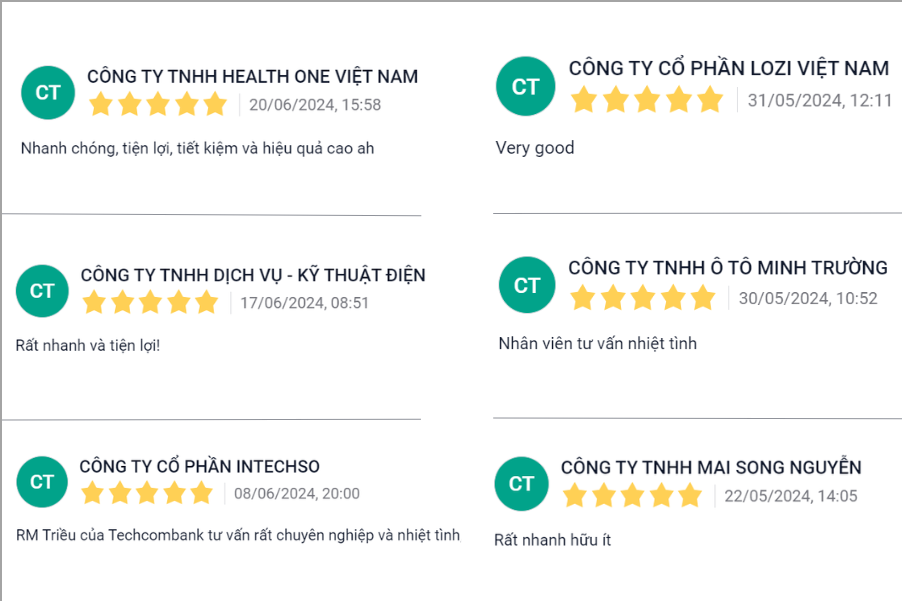The image size is (902, 601).
Task: Click the last star of Ô Tô Minh Trường's rating
Action: (703, 297)
